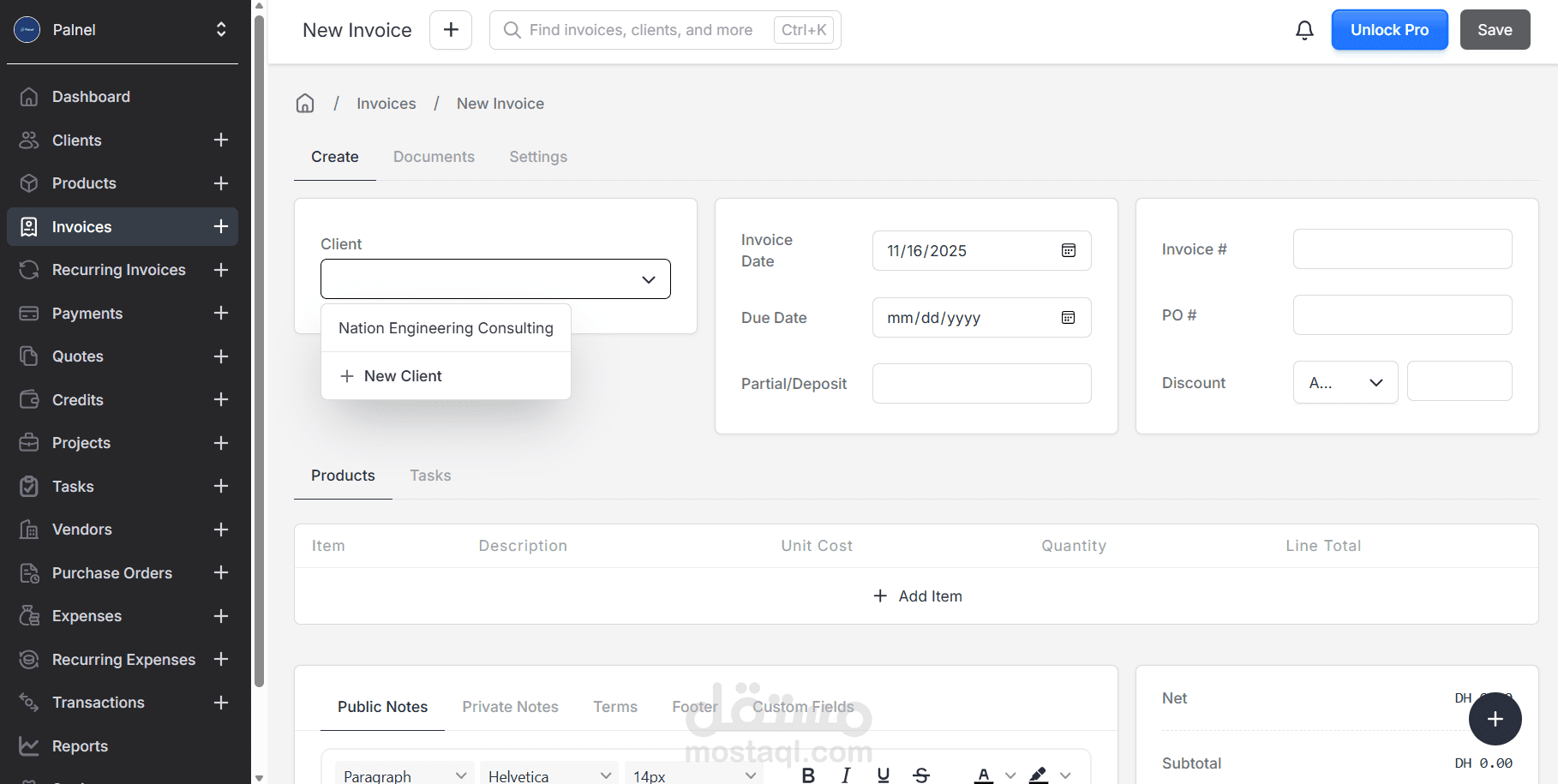Toggle underline formatting in notes editor
The width and height of the screenshot is (1558, 784).
883,775
